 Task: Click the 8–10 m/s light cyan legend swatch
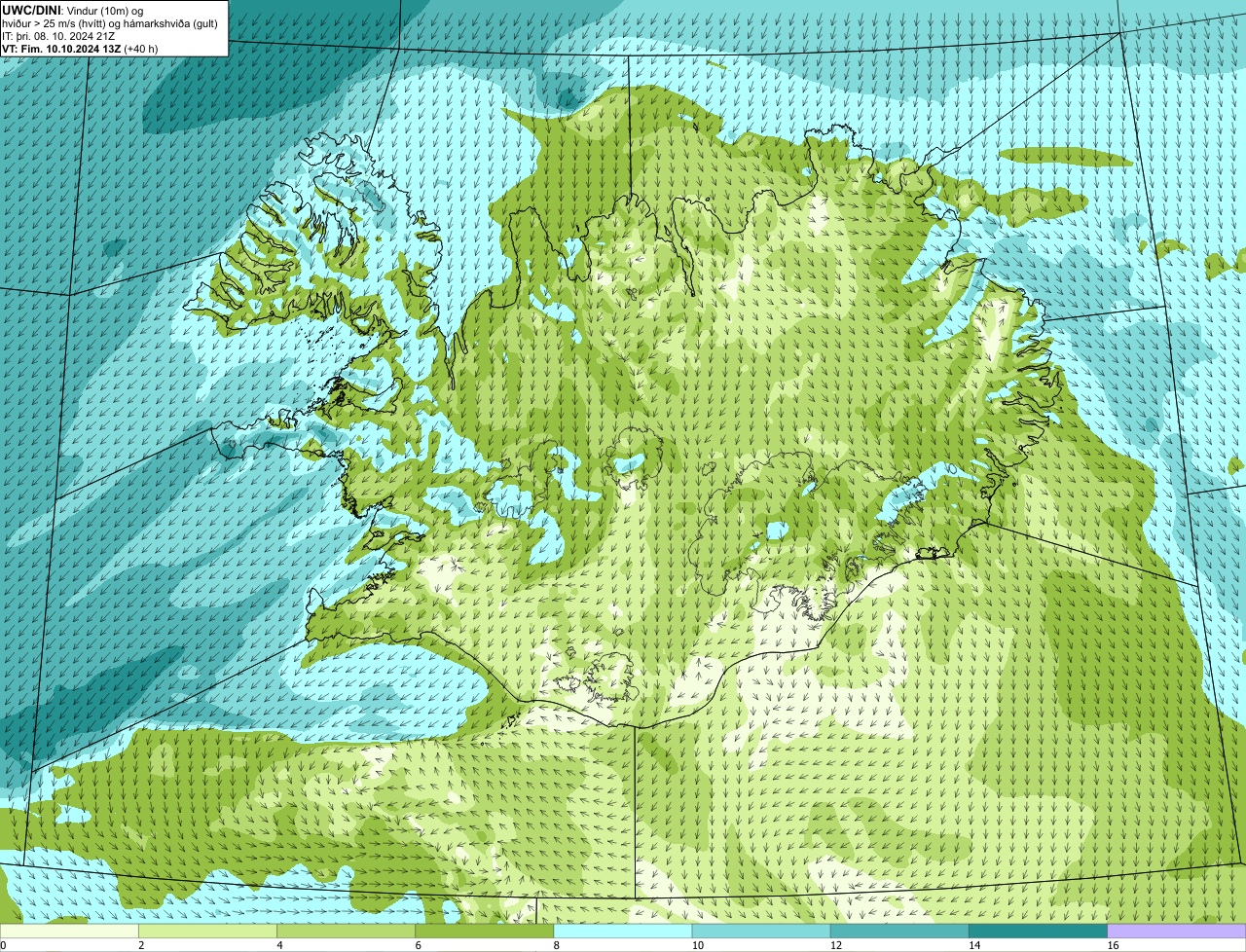623,932
